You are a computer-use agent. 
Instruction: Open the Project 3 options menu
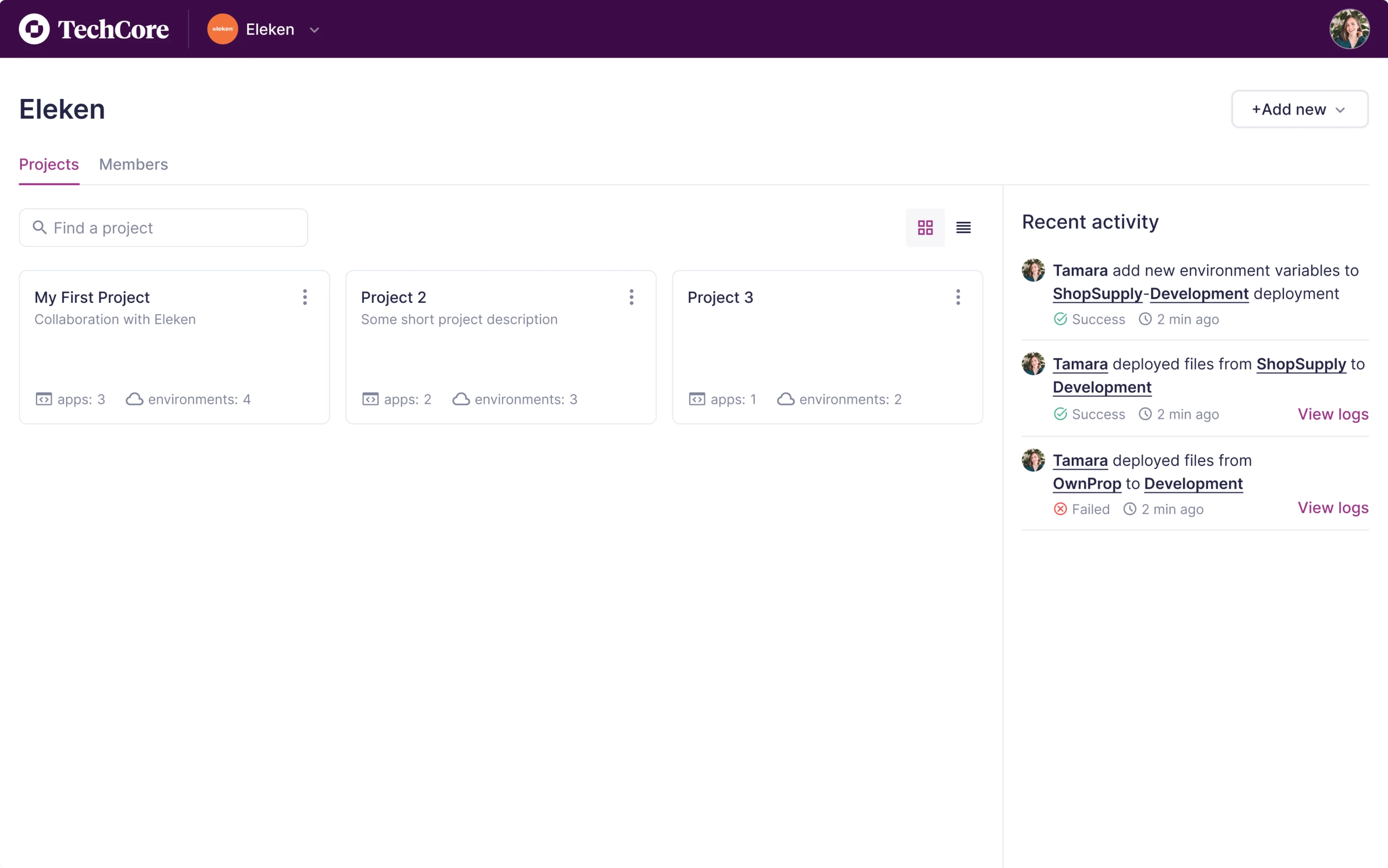[x=958, y=297]
